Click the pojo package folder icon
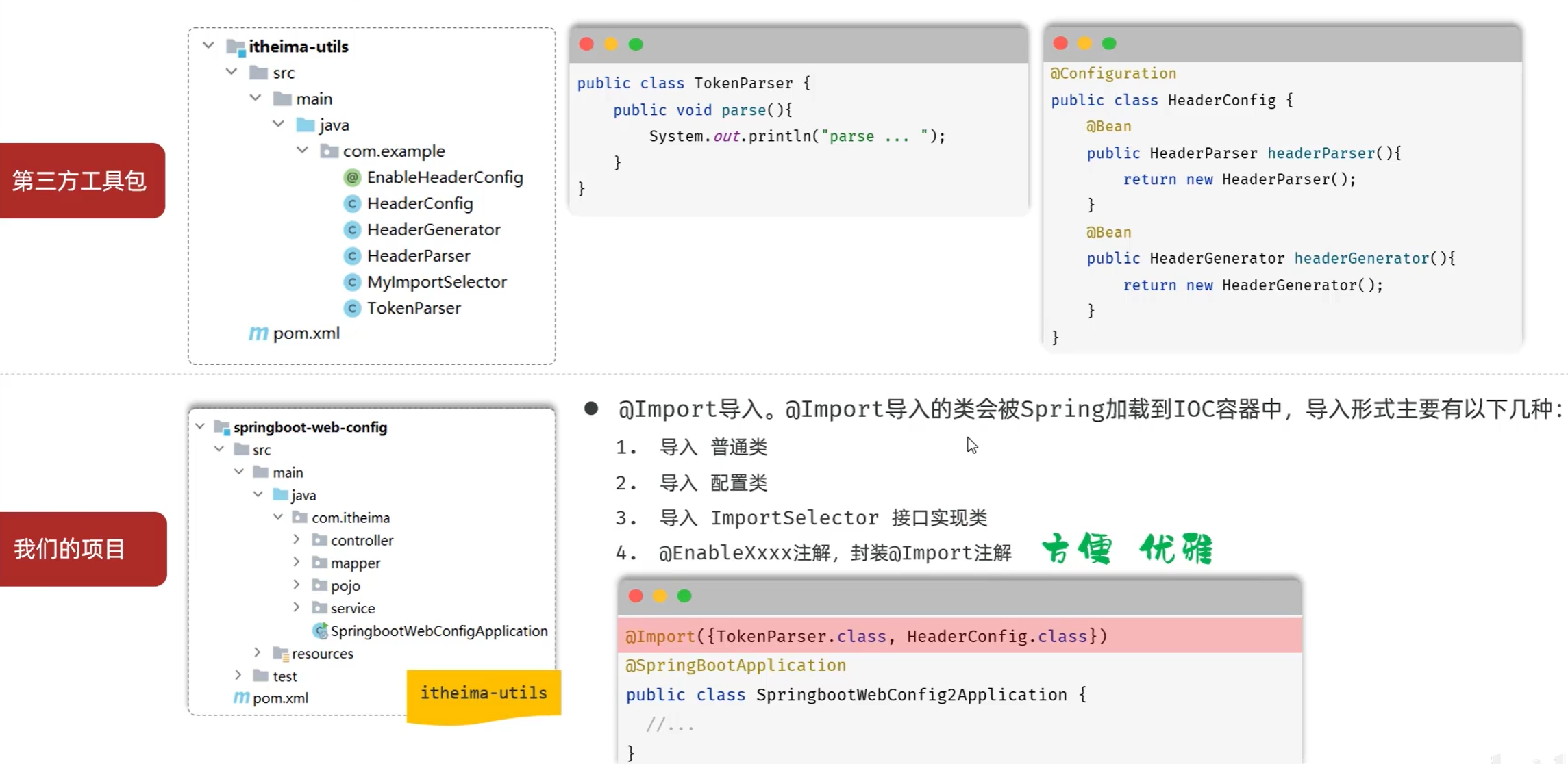1568x764 pixels. point(319,585)
